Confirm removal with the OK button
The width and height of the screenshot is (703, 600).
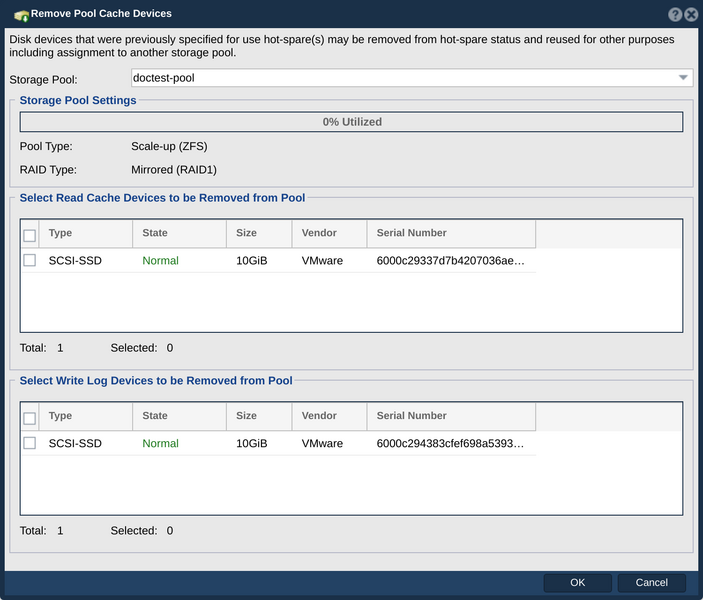coord(577,583)
